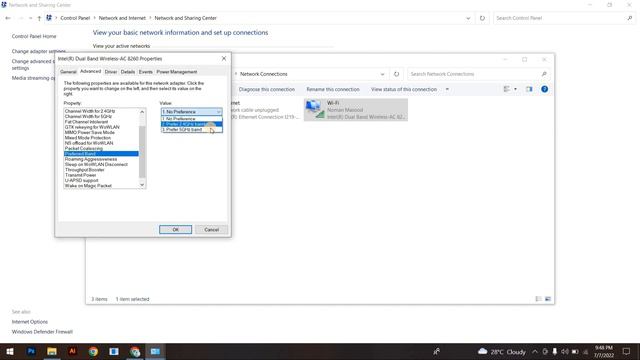Toggle the preview pane in Network Connections

(529, 89)
